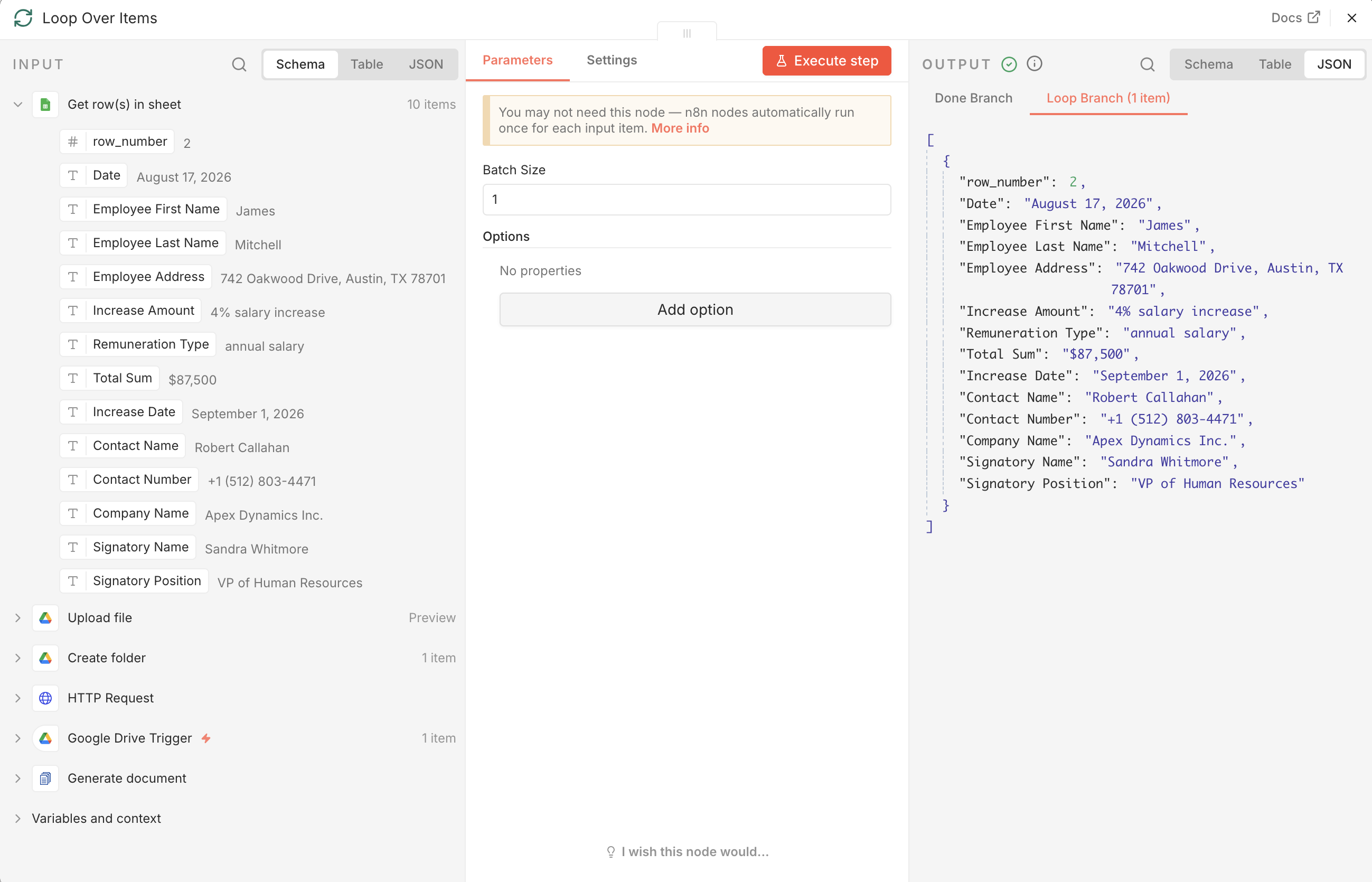Click the panel drag handle at top center

[x=687, y=33]
